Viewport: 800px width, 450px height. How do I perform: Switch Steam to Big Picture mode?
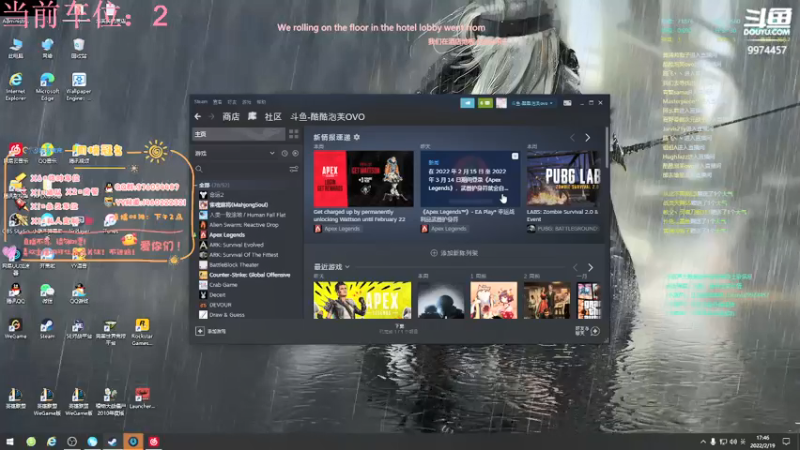click(567, 103)
